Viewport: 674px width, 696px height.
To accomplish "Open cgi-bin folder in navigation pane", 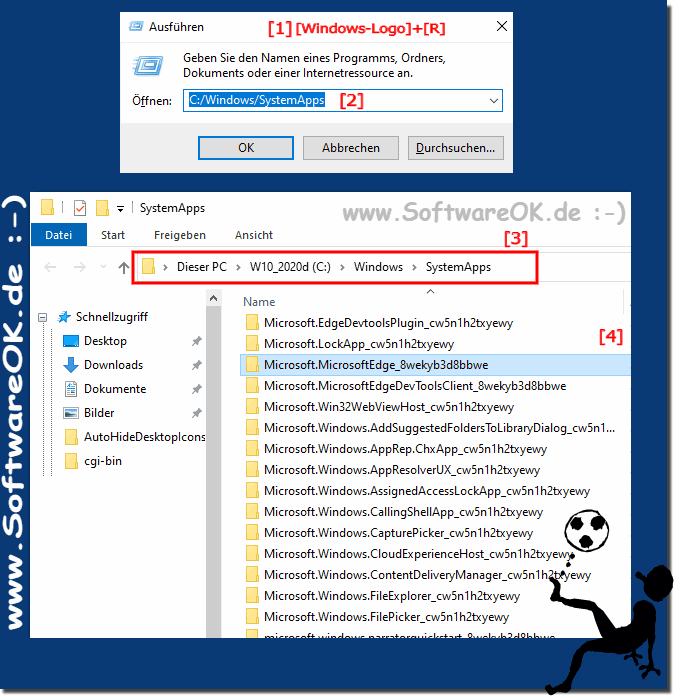I will coord(103,461).
